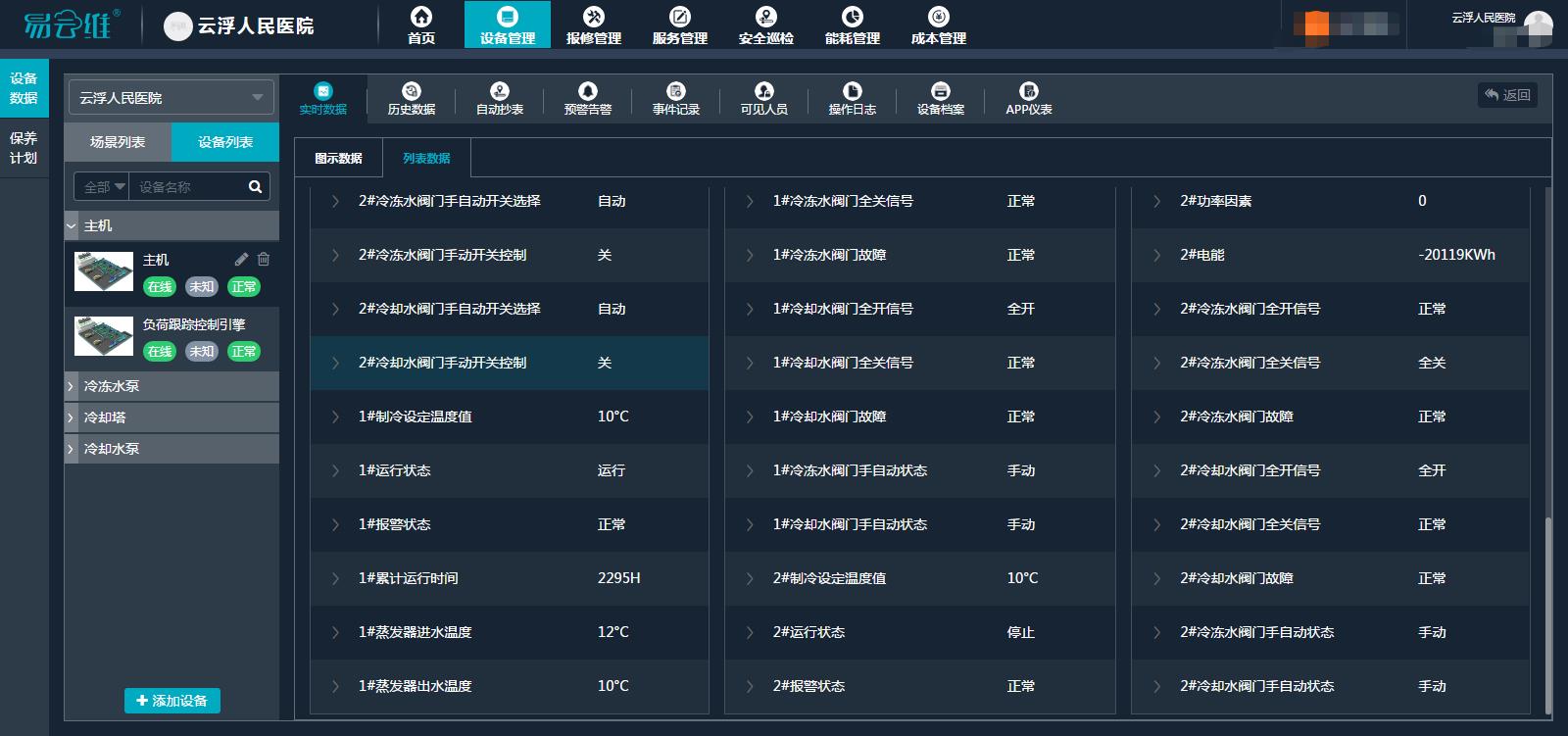The height and width of the screenshot is (736, 1568).
Task: Click the 设备名称 search input field
Action: (186, 187)
